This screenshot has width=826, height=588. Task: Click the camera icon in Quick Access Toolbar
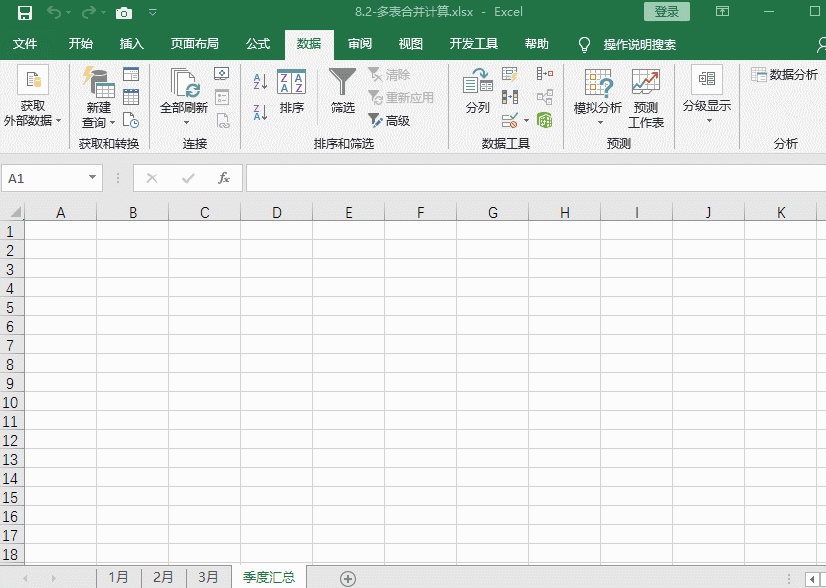pyautogui.click(x=123, y=11)
